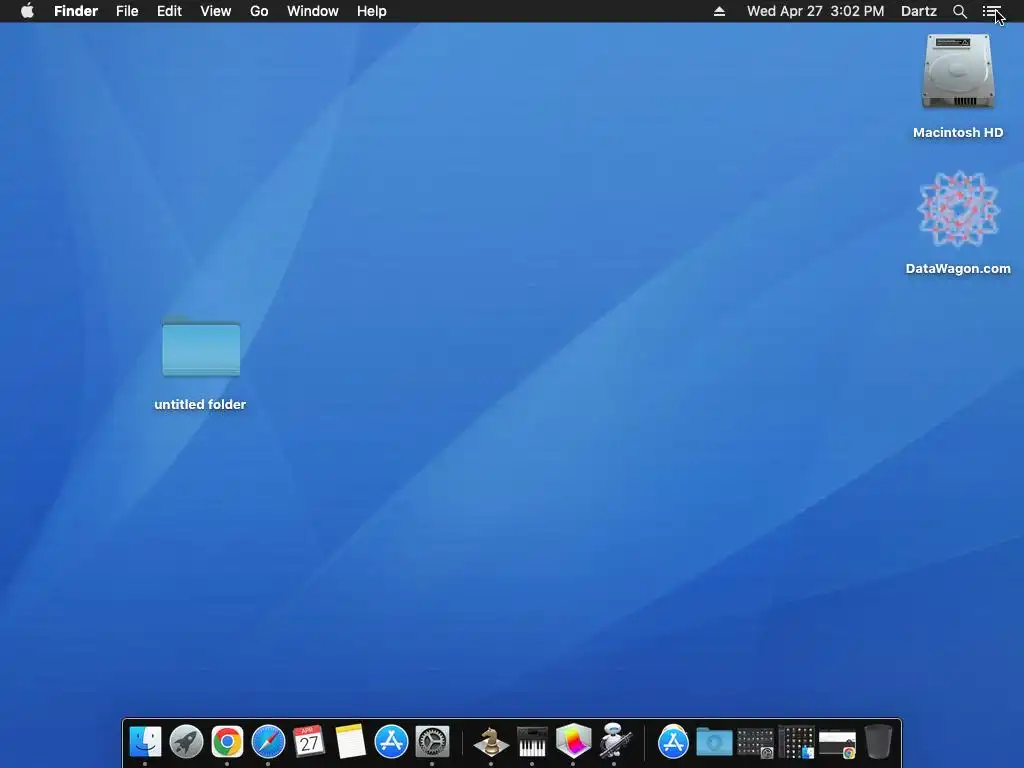Viewport: 1024px width, 768px height.
Task: Open App Store icon beside Notes
Action: click(391, 742)
